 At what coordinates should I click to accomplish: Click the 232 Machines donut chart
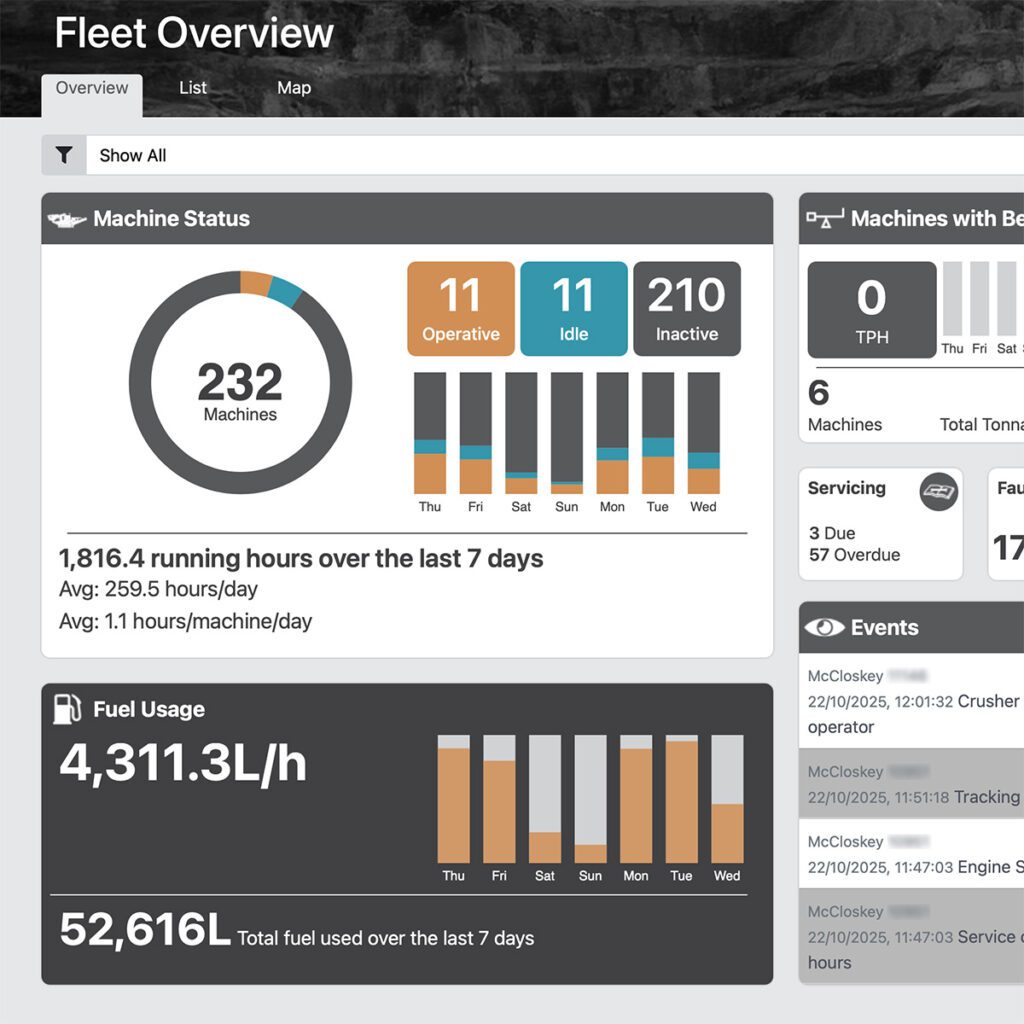[240, 382]
